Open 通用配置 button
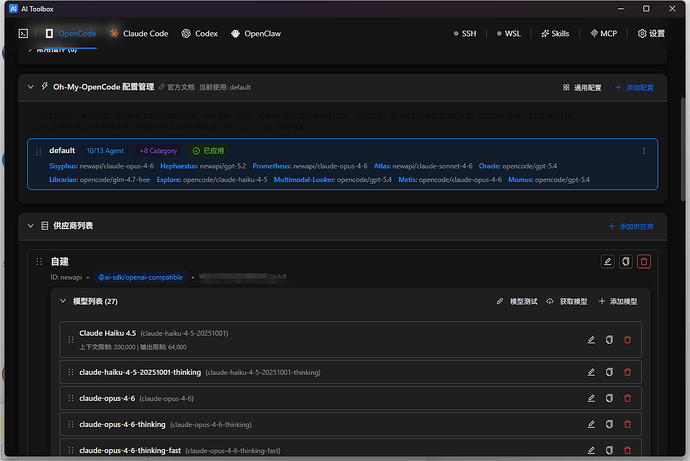The width and height of the screenshot is (690, 461). [x=582, y=88]
